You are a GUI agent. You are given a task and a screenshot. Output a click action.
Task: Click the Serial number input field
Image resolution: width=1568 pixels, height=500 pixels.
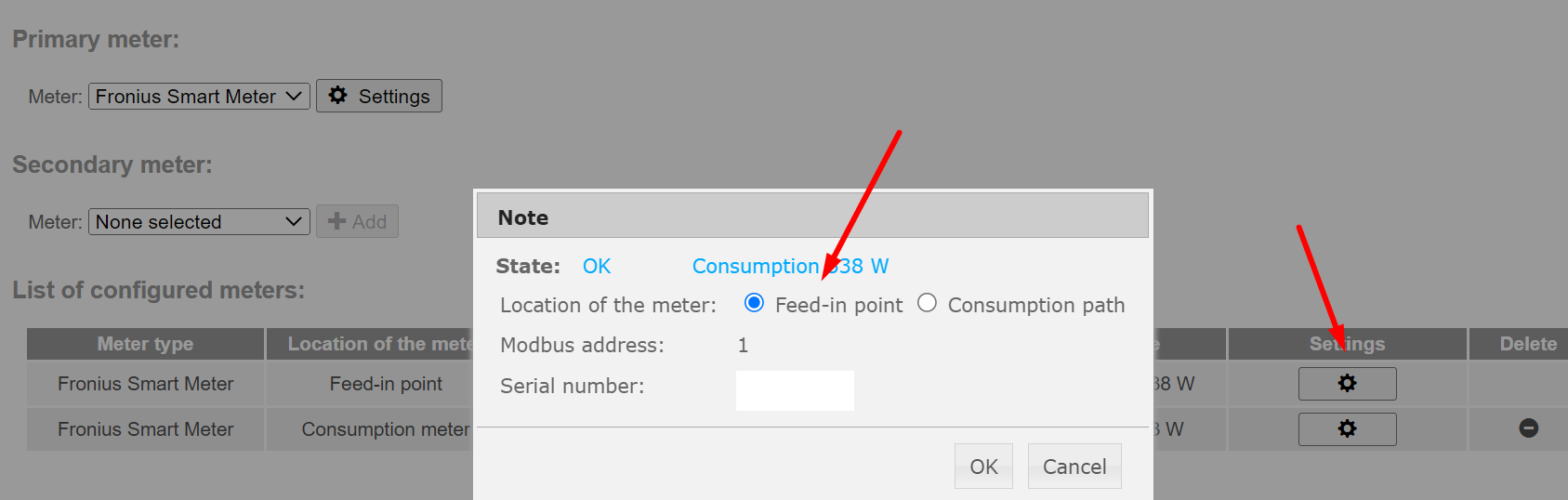click(x=795, y=390)
